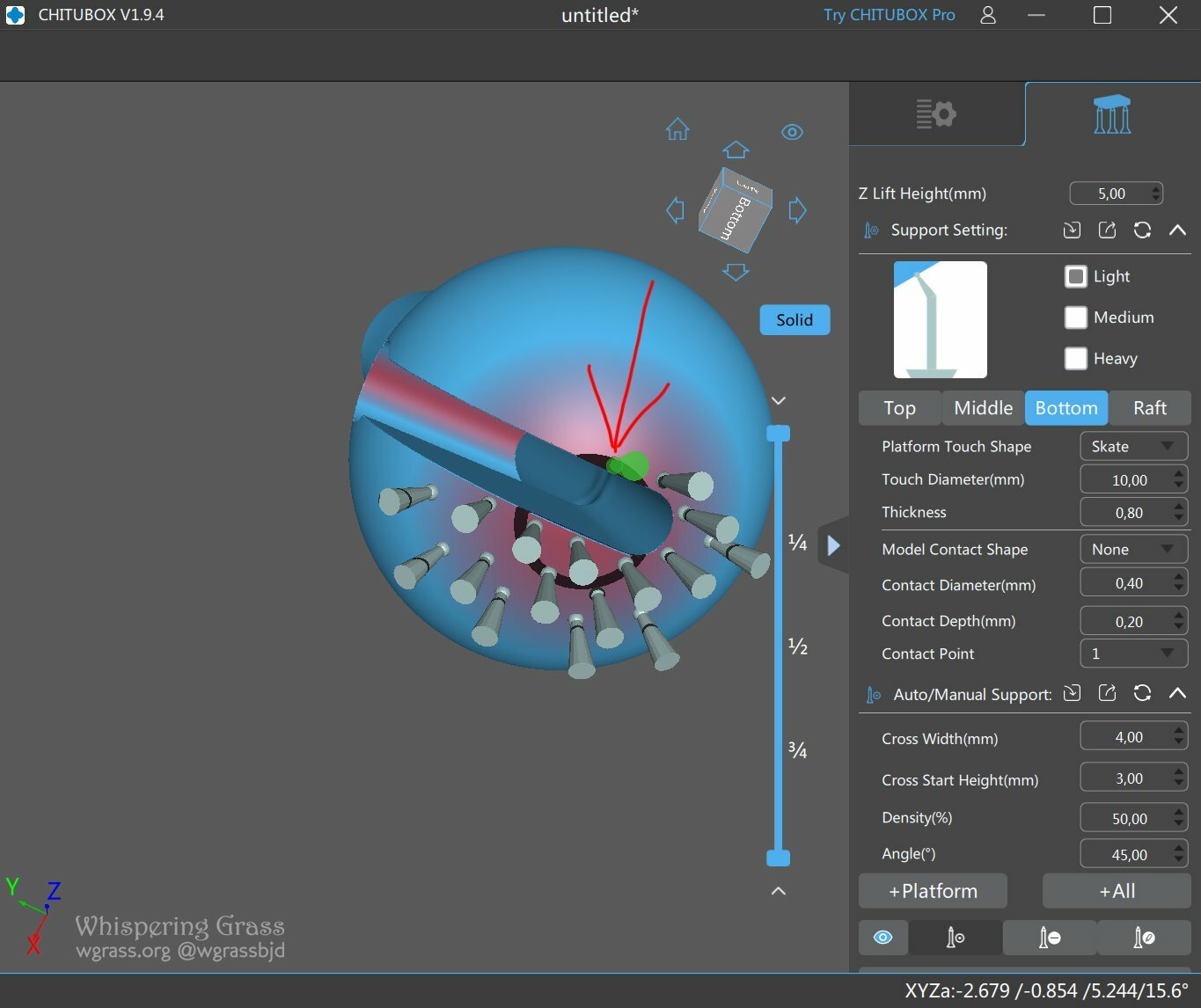Click the Solid view mode button
Viewport: 1201px width, 1008px height.
(795, 319)
